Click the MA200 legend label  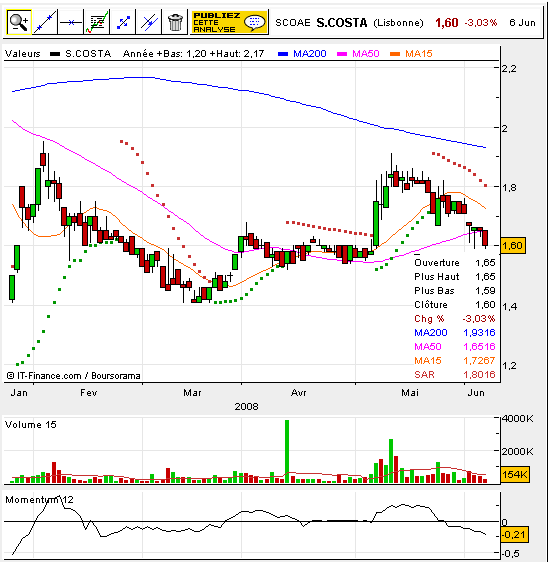(310, 54)
